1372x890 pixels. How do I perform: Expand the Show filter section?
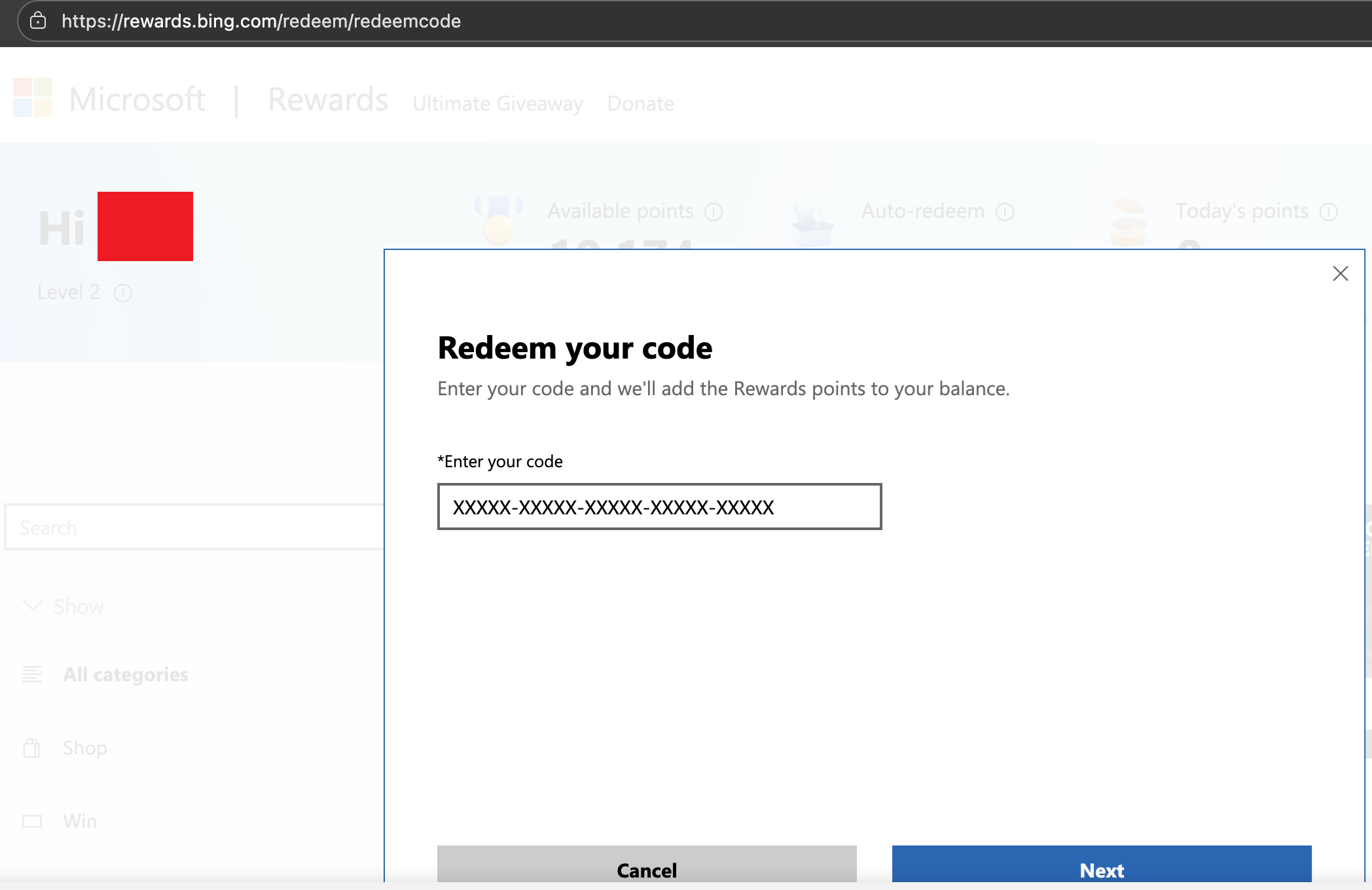click(33, 606)
